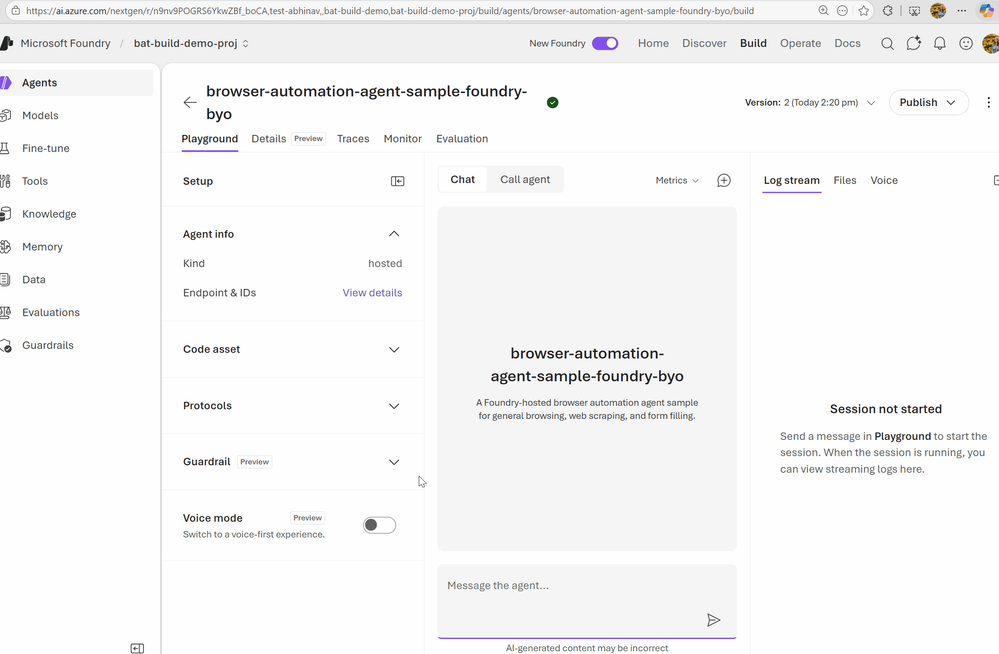Click the Microsoft Foundry breadcrumb

(x=65, y=43)
